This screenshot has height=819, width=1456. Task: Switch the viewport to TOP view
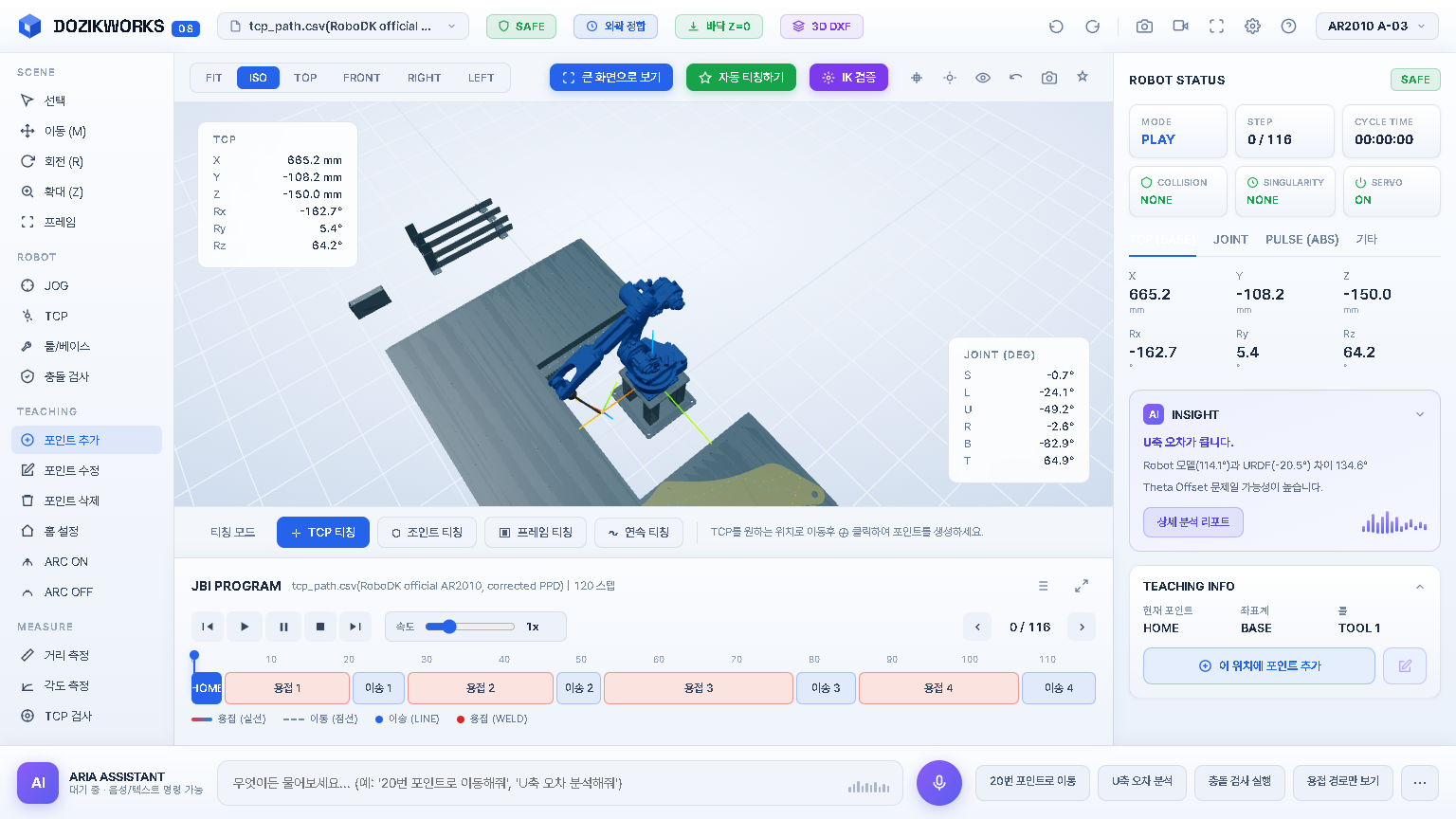(x=305, y=78)
